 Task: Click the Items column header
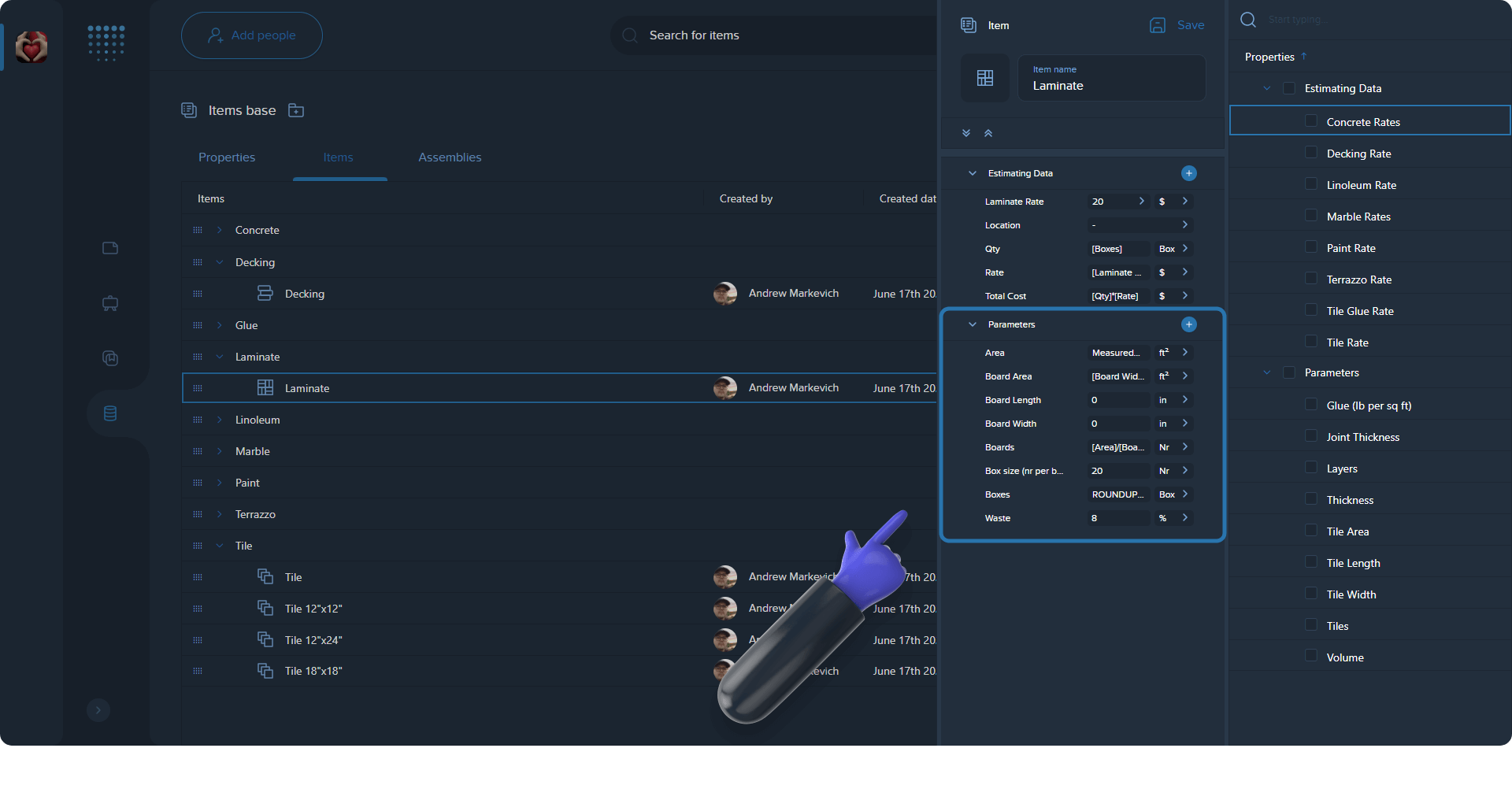tap(211, 198)
